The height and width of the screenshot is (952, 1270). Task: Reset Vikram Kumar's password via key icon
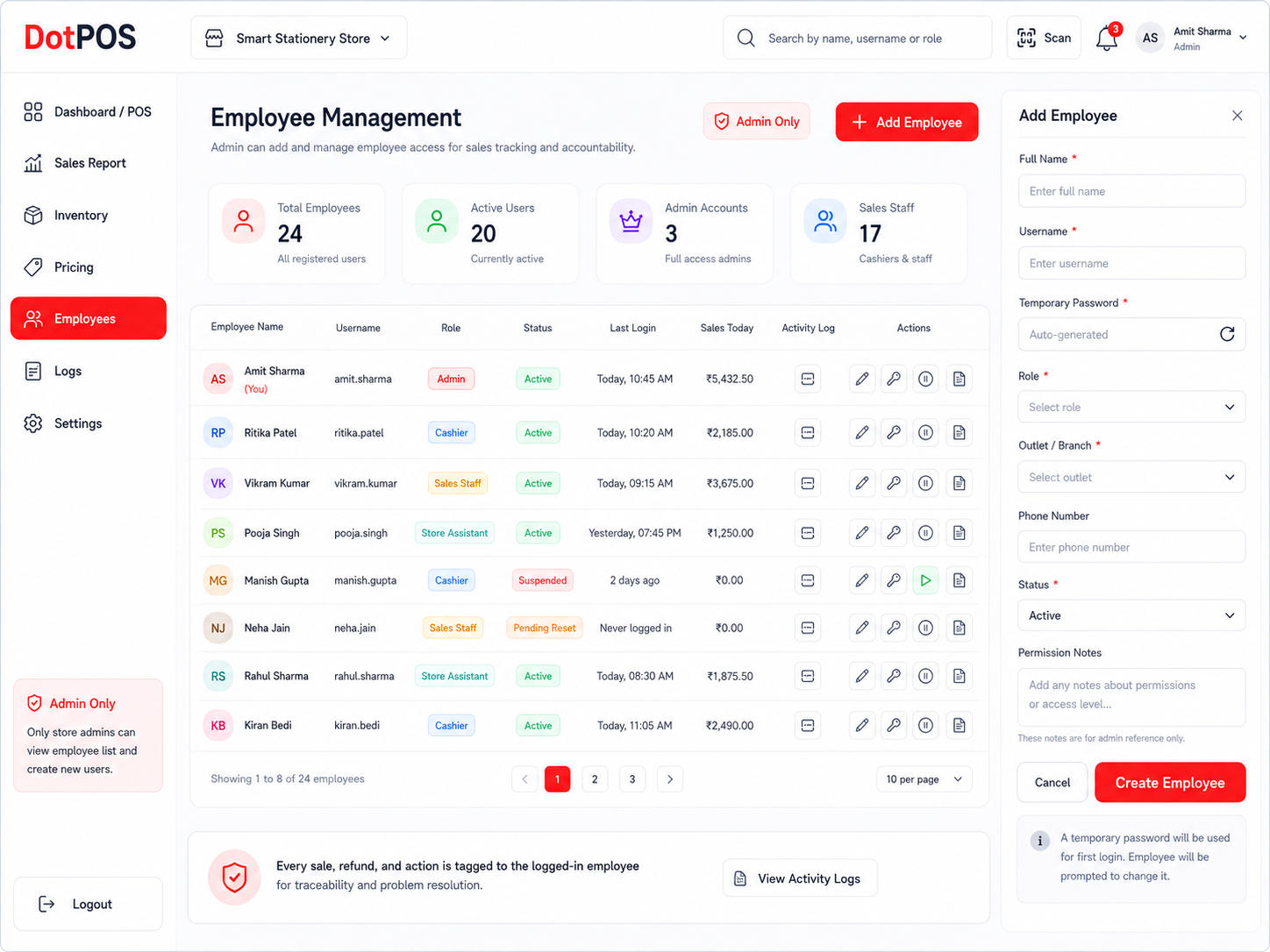coord(894,483)
